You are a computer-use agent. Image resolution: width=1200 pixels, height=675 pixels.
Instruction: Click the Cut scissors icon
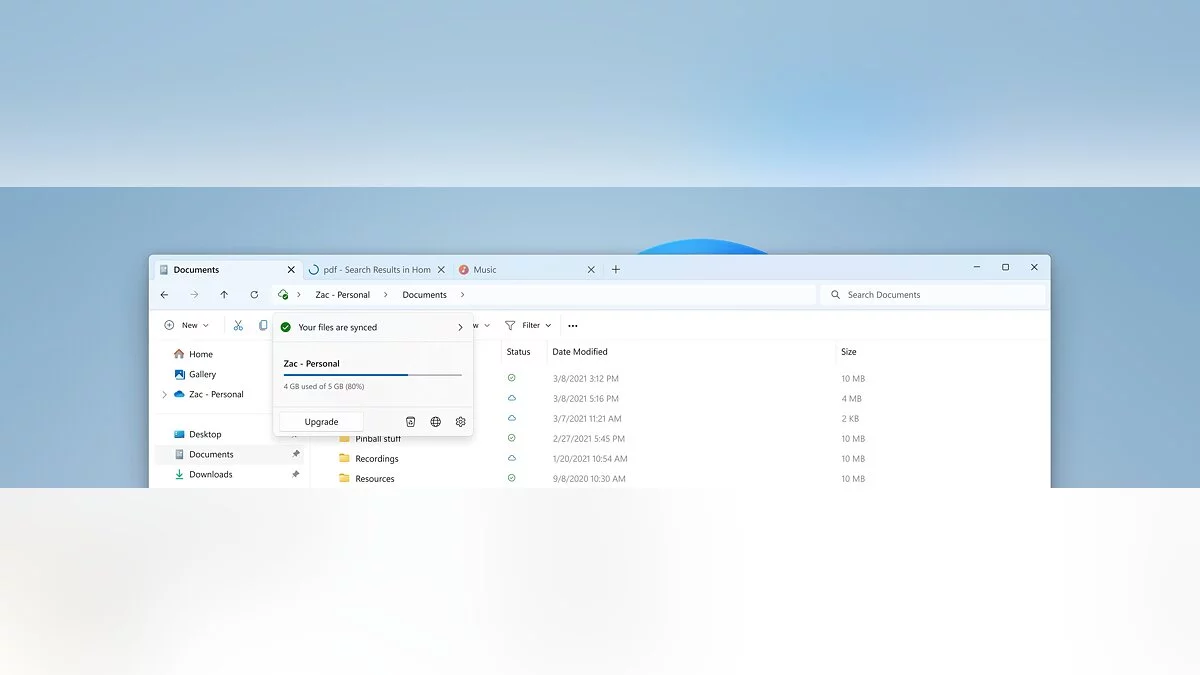[238, 325]
